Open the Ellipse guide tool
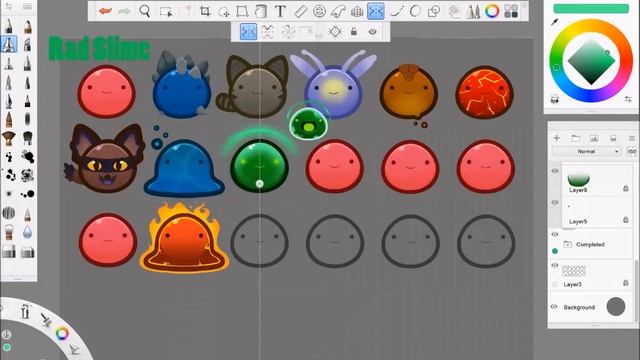 click(319, 11)
